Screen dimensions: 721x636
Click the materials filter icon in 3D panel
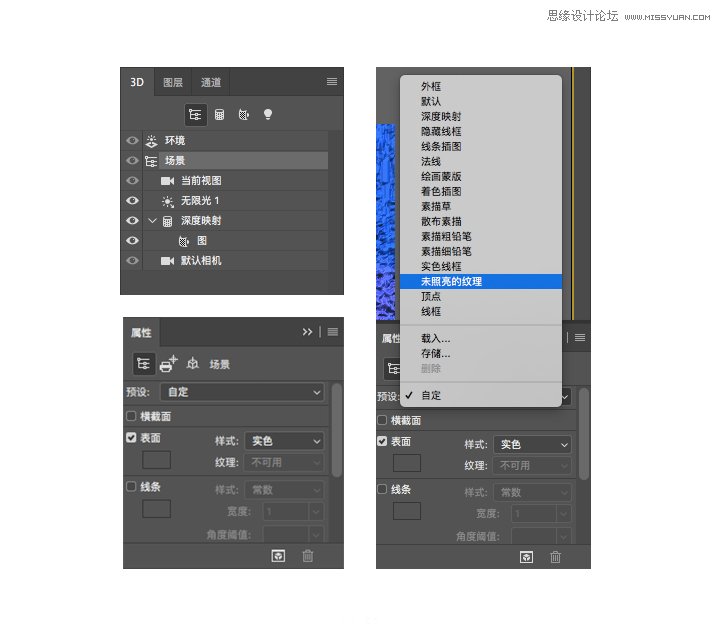coord(243,115)
